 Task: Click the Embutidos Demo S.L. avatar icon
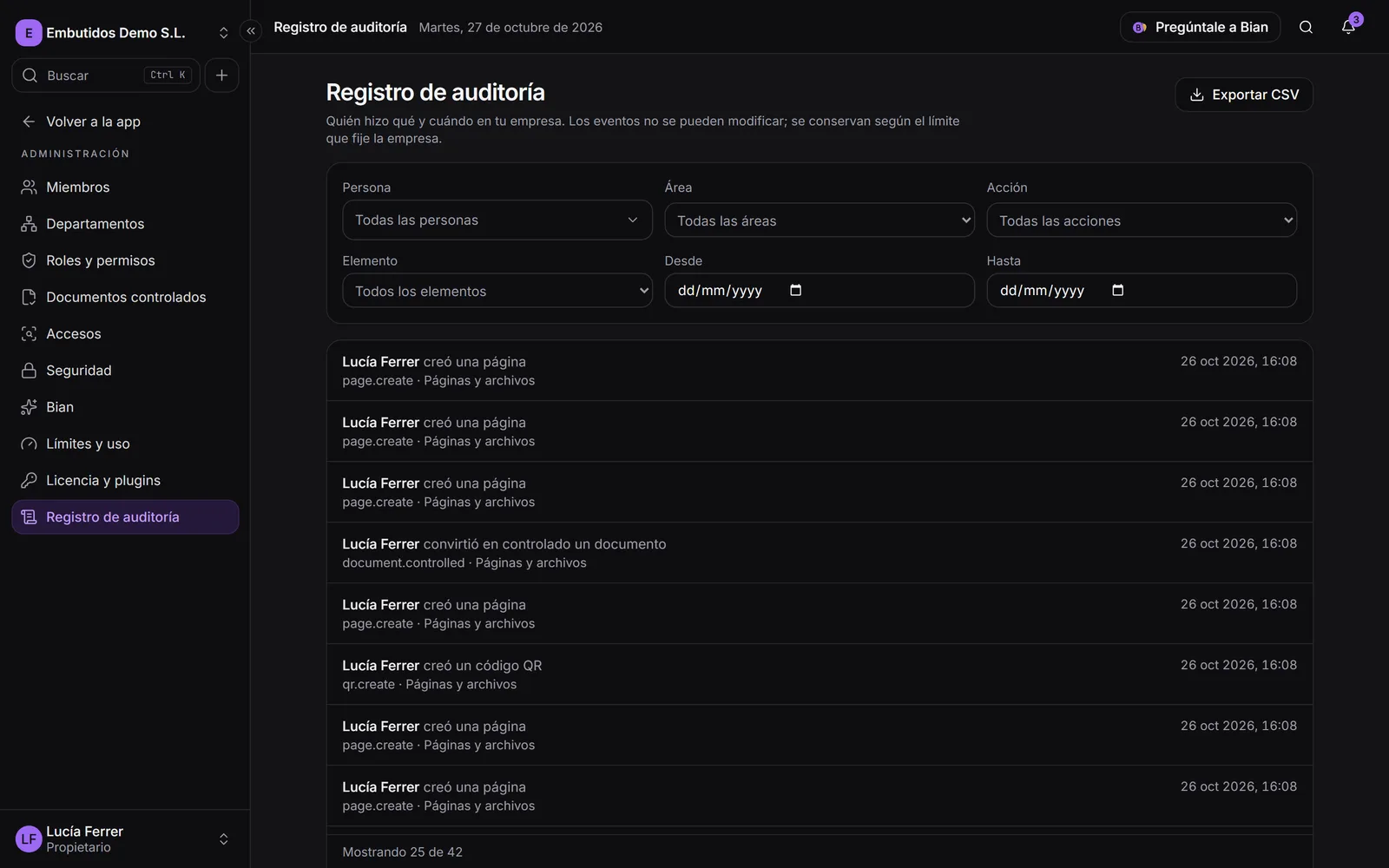pyautogui.click(x=29, y=33)
